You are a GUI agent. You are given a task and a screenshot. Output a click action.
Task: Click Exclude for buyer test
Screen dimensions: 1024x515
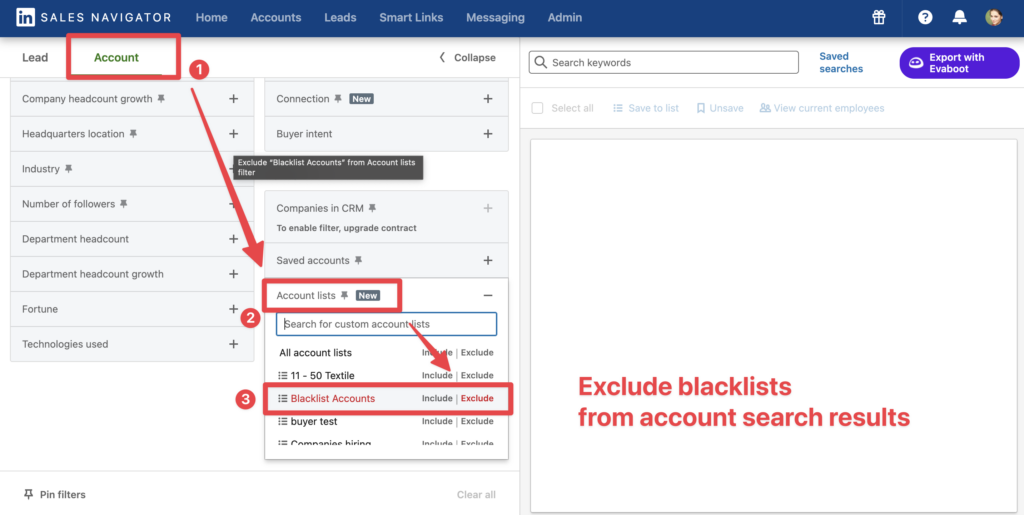point(477,421)
